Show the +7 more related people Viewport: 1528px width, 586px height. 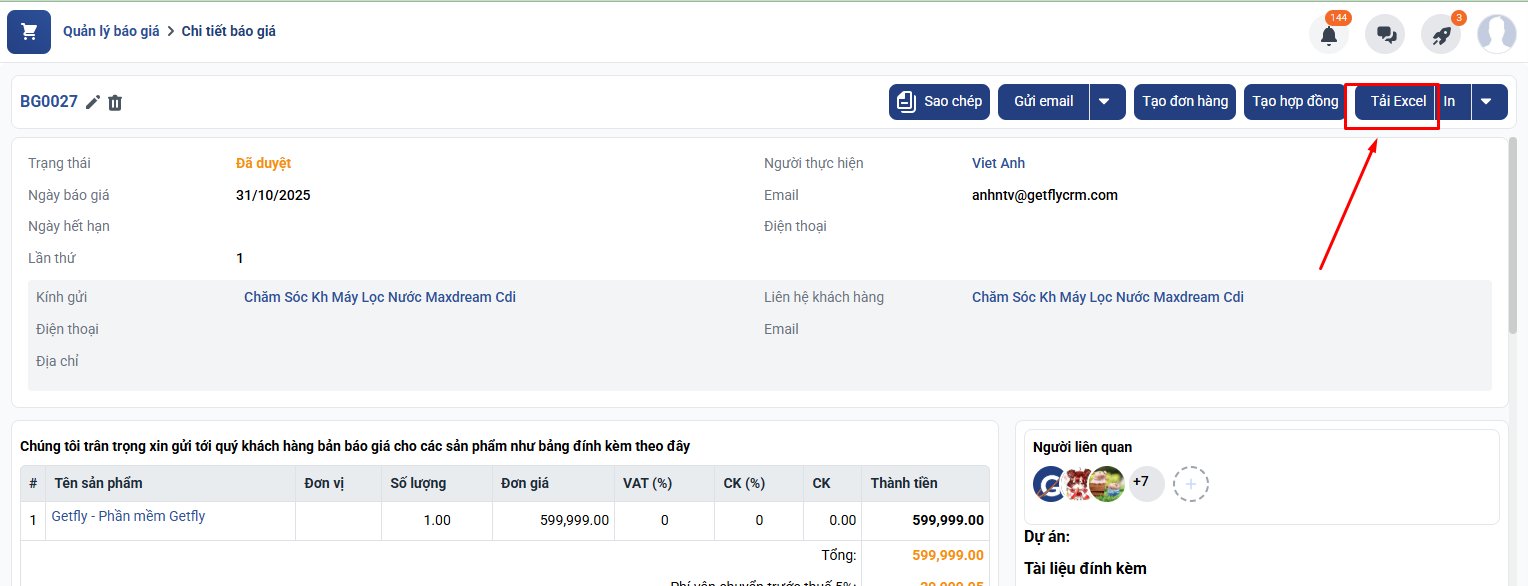(1140, 483)
